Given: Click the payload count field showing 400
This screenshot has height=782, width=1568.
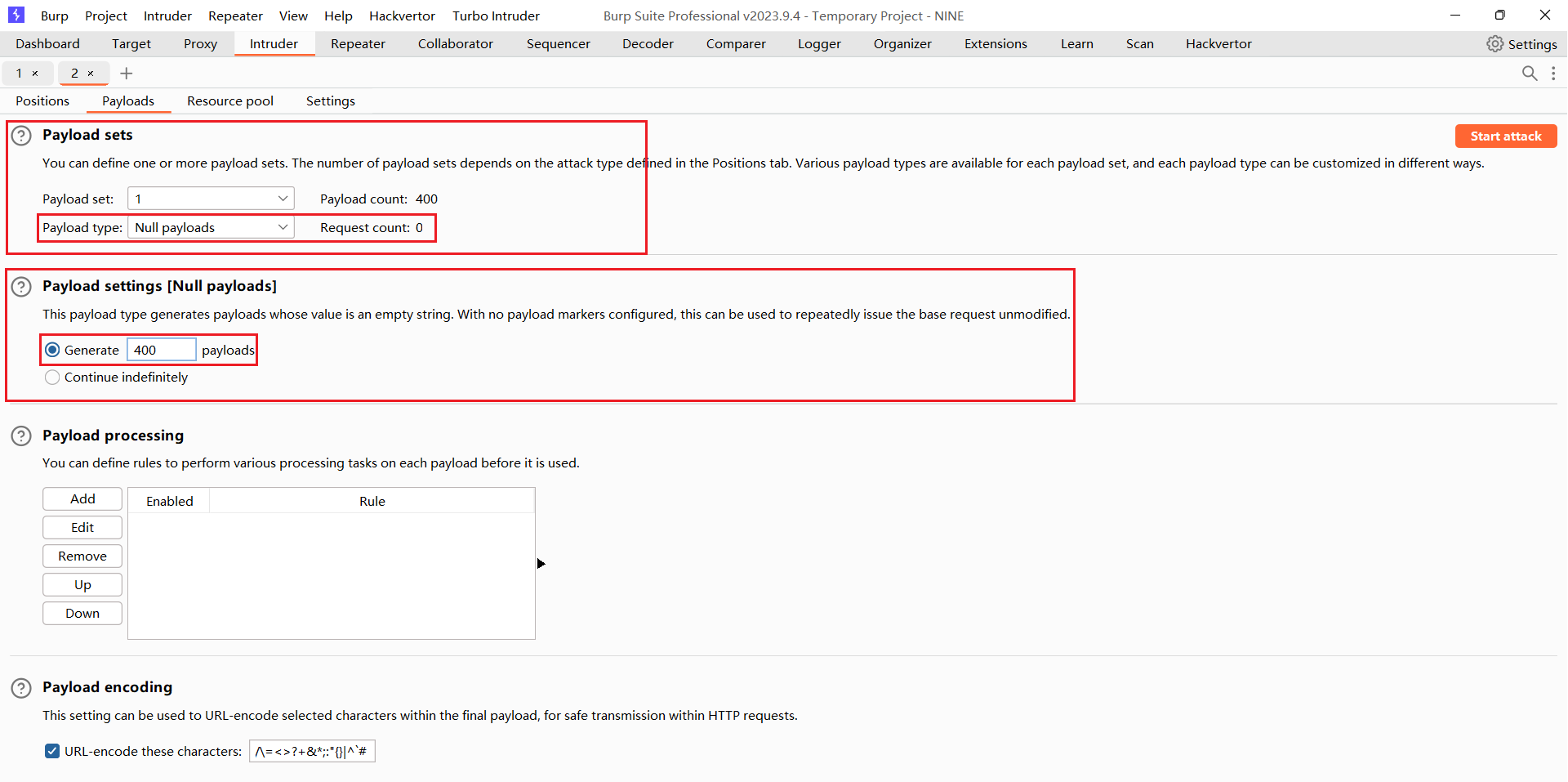Looking at the screenshot, I should (162, 350).
